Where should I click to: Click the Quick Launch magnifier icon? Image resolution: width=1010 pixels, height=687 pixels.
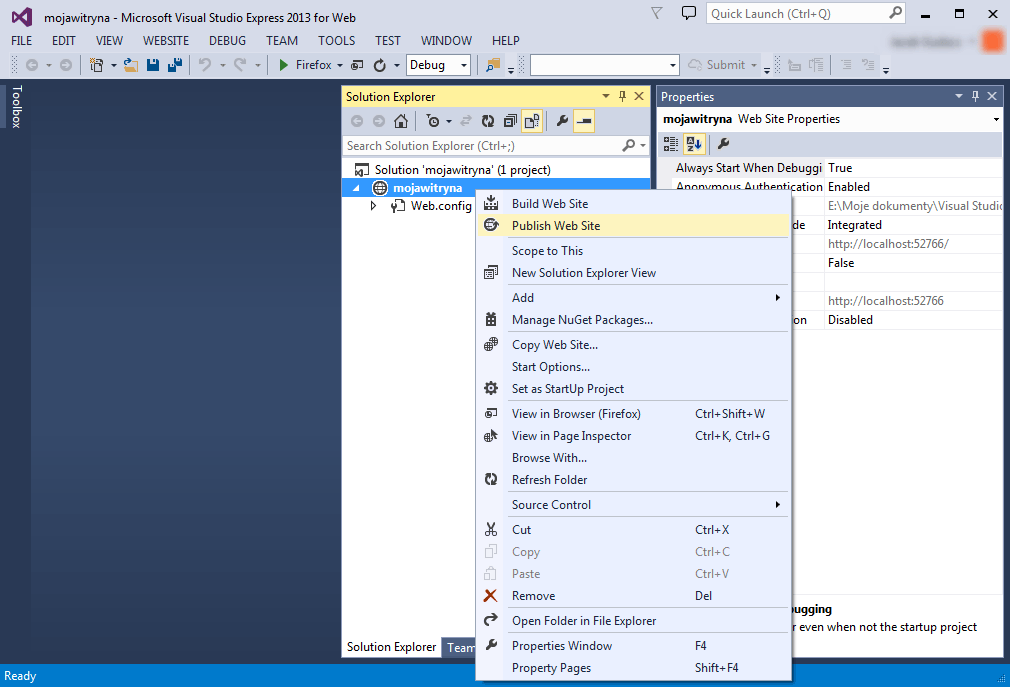point(895,13)
